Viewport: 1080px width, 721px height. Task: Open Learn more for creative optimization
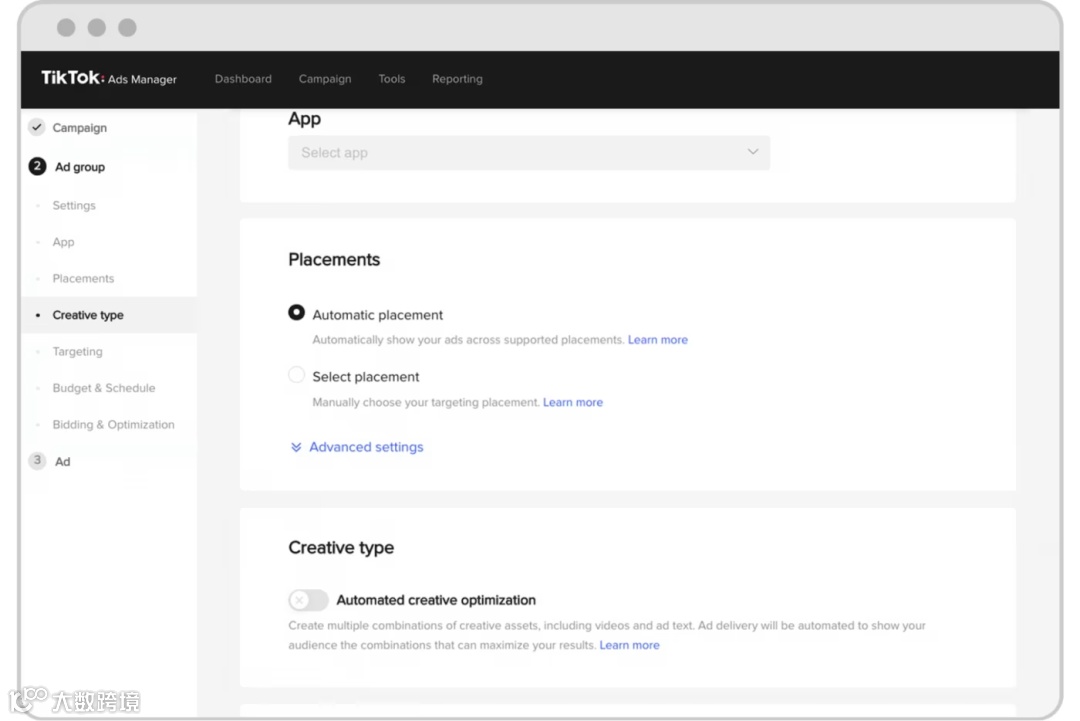pyautogui.click(x=630, y=645)
